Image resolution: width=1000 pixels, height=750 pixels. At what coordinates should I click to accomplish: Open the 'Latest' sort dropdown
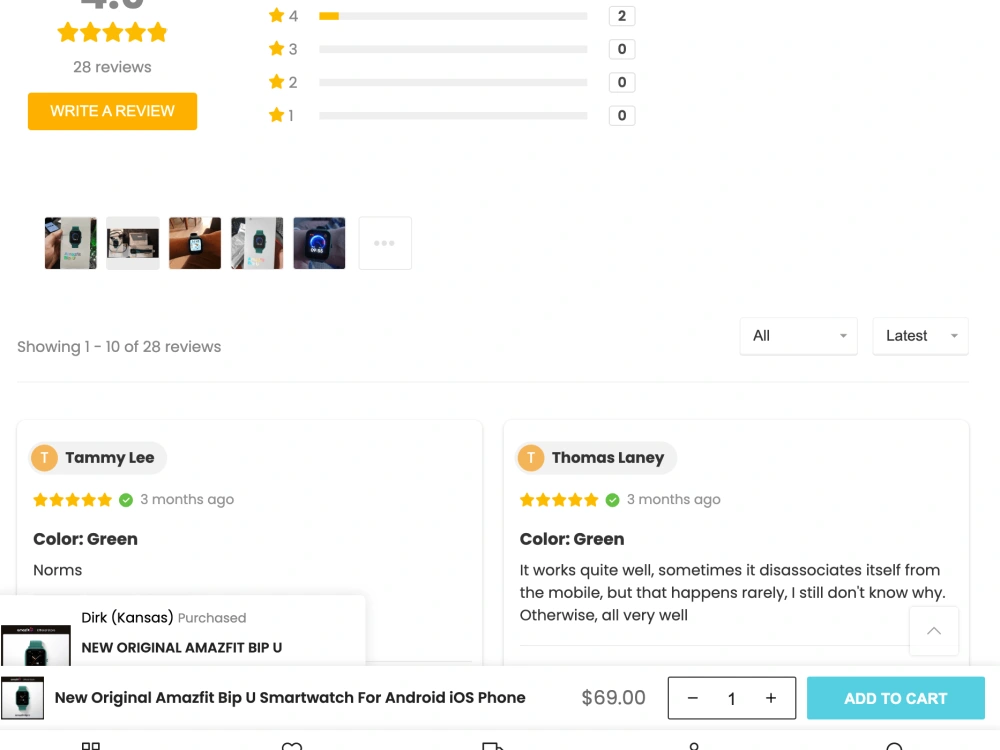click(920, 336)
